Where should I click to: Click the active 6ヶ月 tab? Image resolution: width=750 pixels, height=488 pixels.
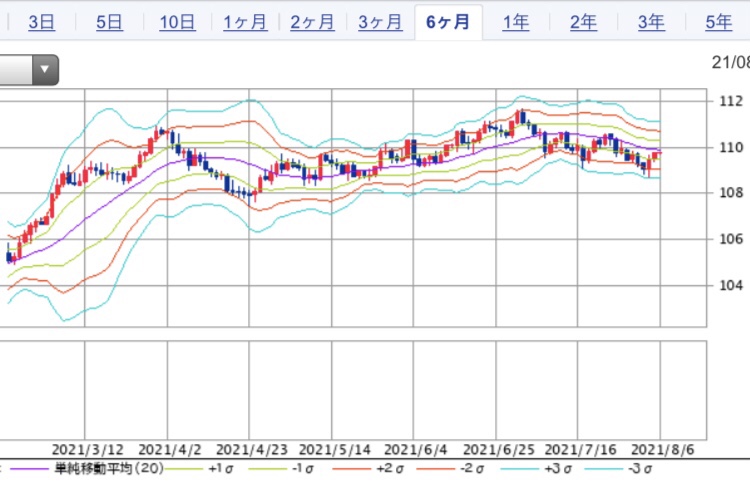pos(448,22)
